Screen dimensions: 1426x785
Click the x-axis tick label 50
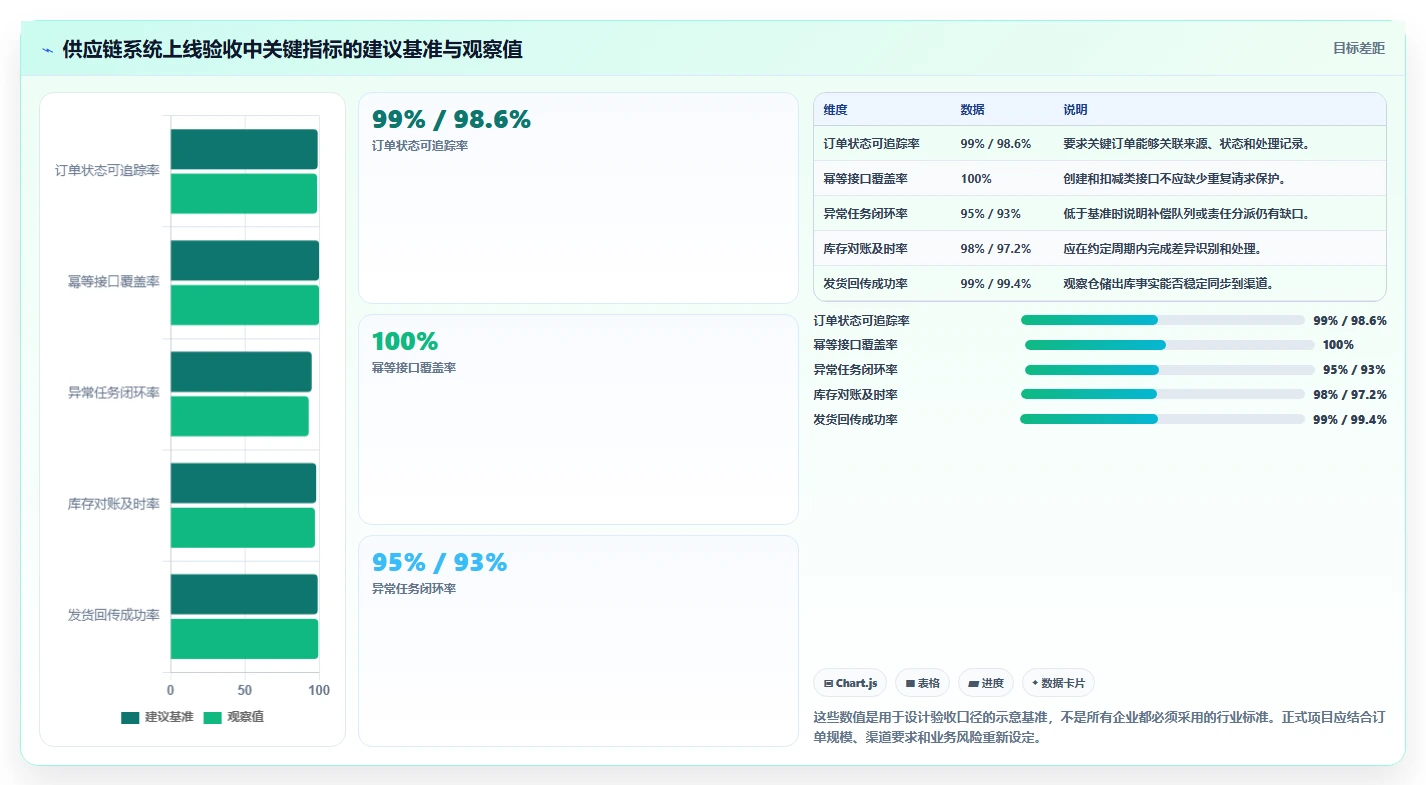[244, 690]
